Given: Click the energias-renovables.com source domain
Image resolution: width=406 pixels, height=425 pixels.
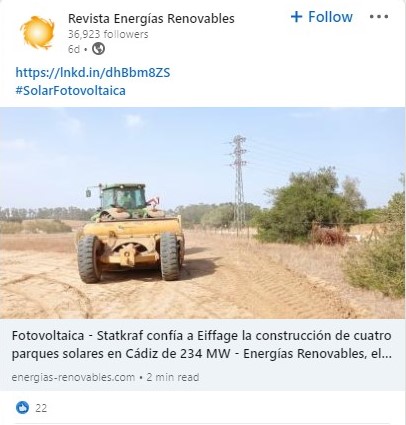Looking at the screenshot, I should [x=73, y=377].
